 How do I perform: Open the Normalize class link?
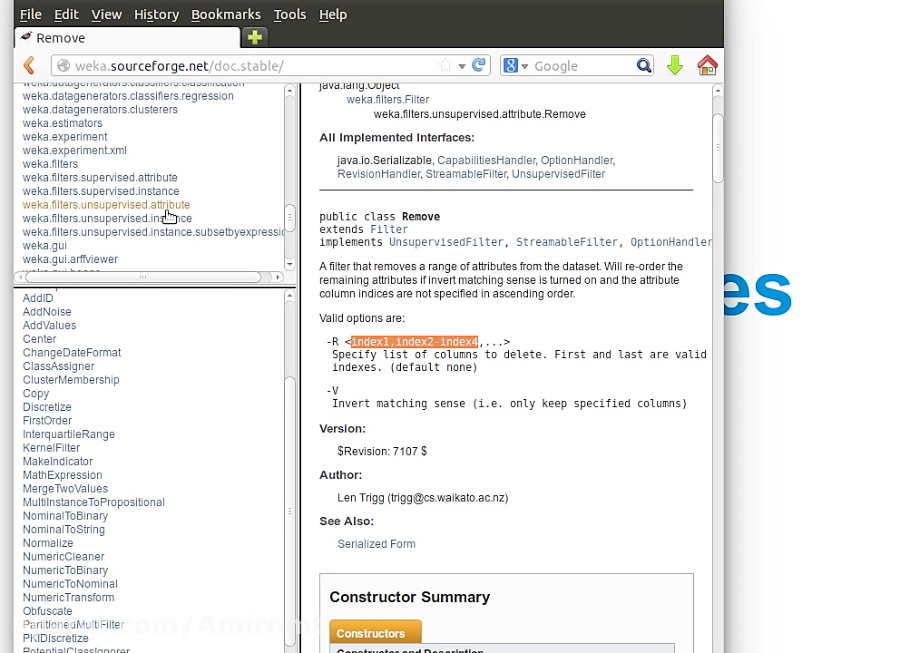48,543
